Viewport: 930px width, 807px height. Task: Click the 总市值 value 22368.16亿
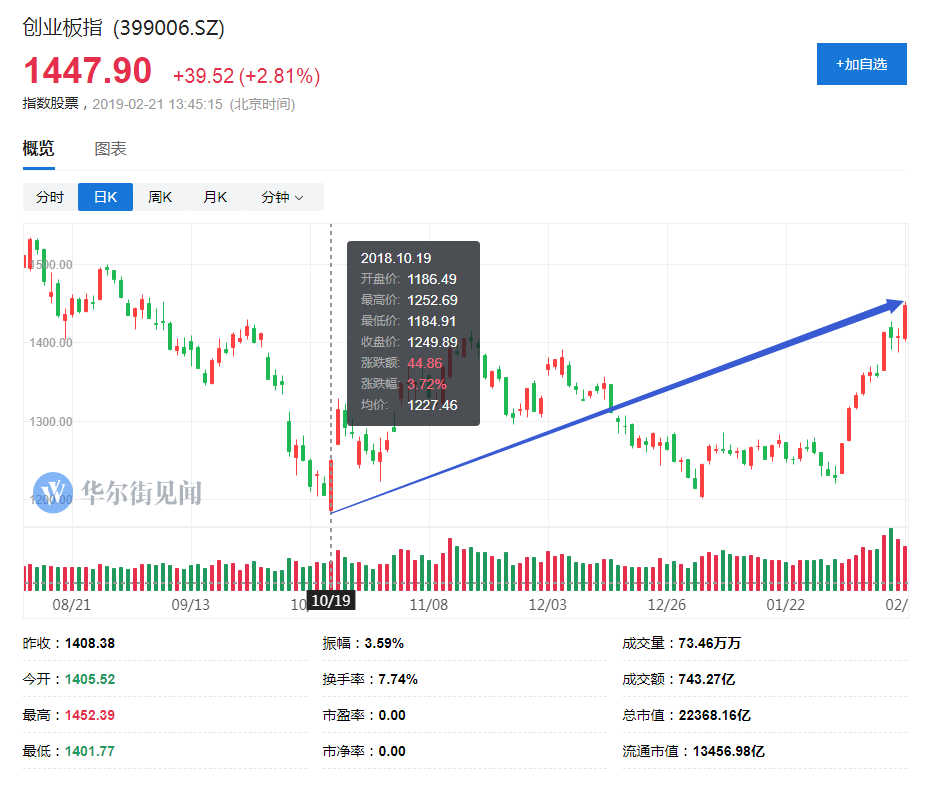click(715, 715)
